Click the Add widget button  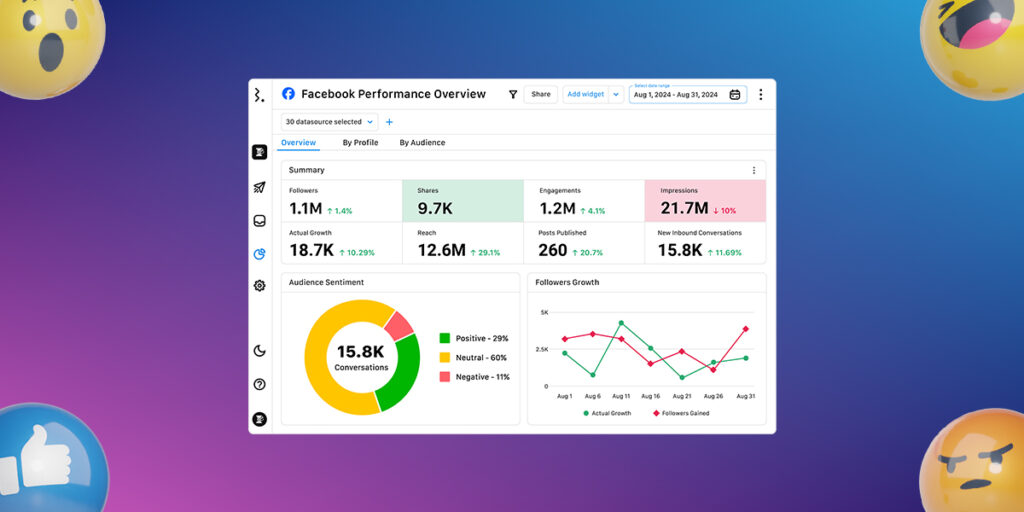(x=585, y=94)
